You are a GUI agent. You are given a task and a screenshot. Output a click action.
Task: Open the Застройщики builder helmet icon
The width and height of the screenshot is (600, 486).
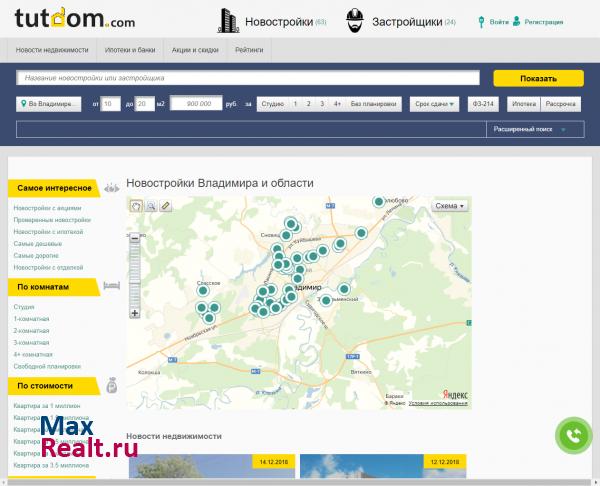[x=355, y=21]
